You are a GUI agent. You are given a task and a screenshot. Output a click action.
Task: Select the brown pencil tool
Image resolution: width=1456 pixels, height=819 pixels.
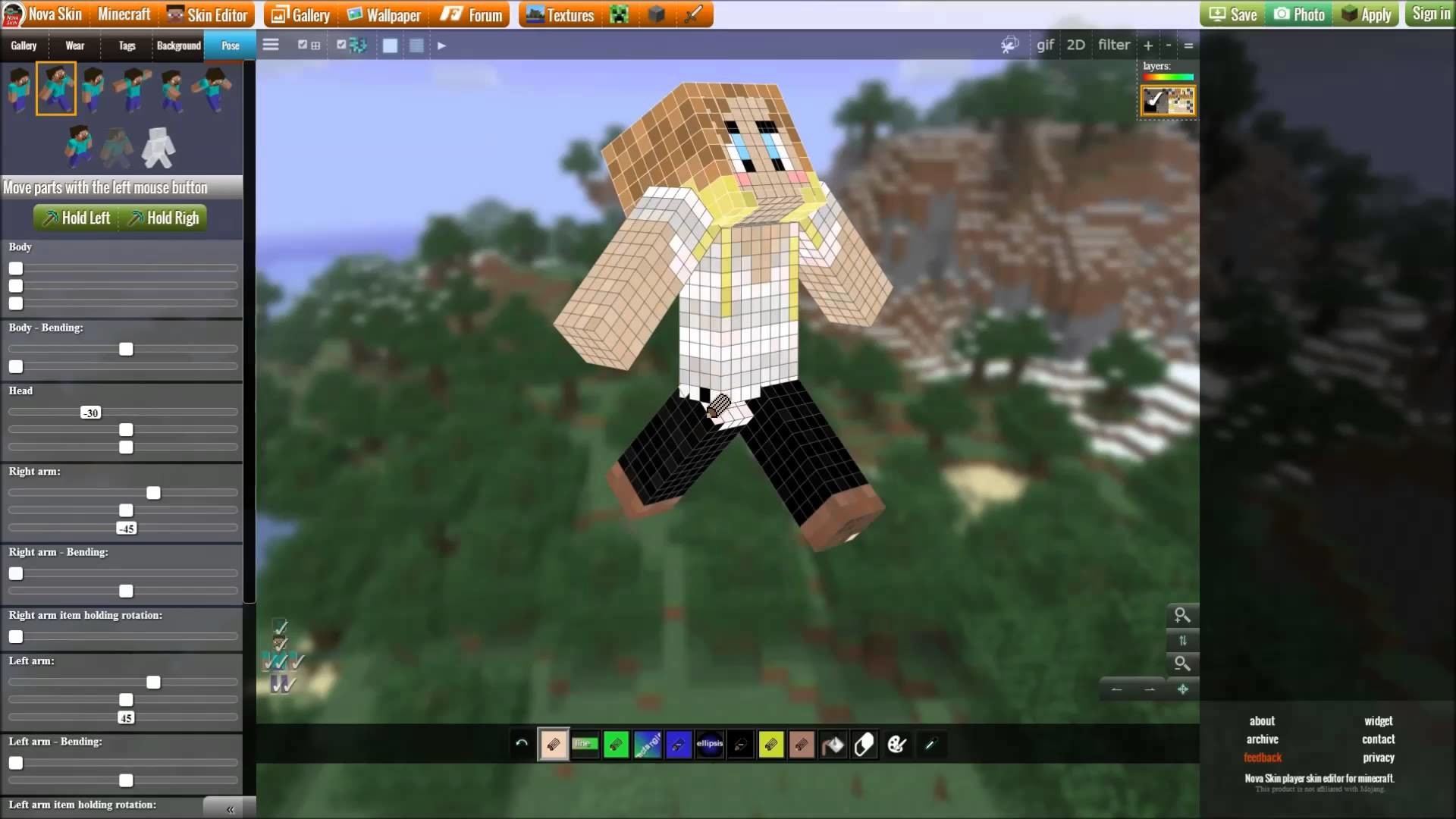pos(802,744)
